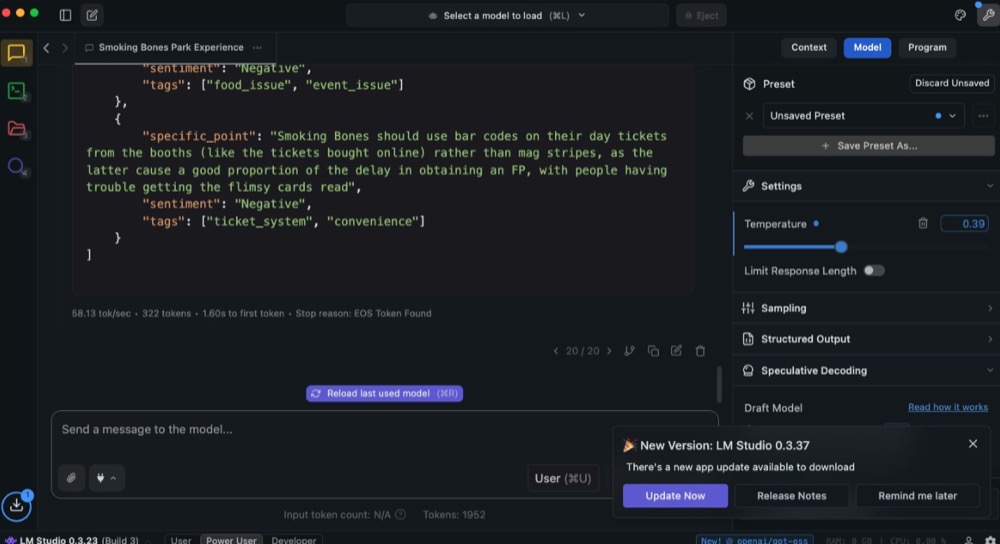Click the Temperature slider handle
This screenshot has width=1000, height=544.
(x=841, y=246)
